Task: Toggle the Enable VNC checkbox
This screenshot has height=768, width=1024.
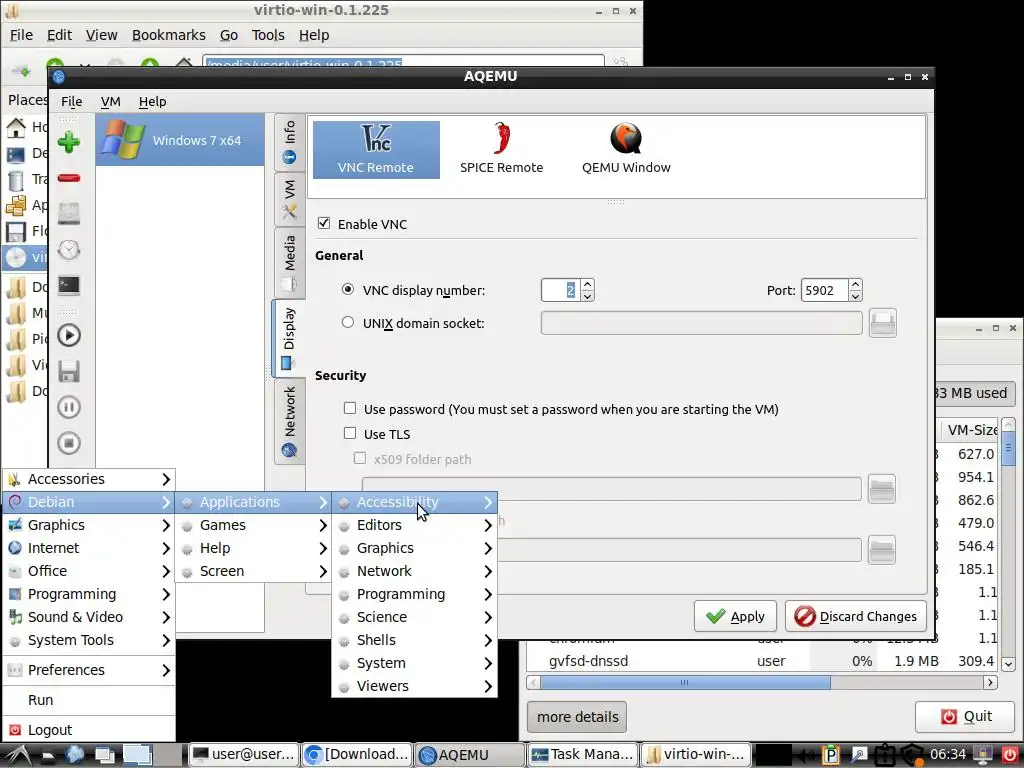Action: pos(324,223)
